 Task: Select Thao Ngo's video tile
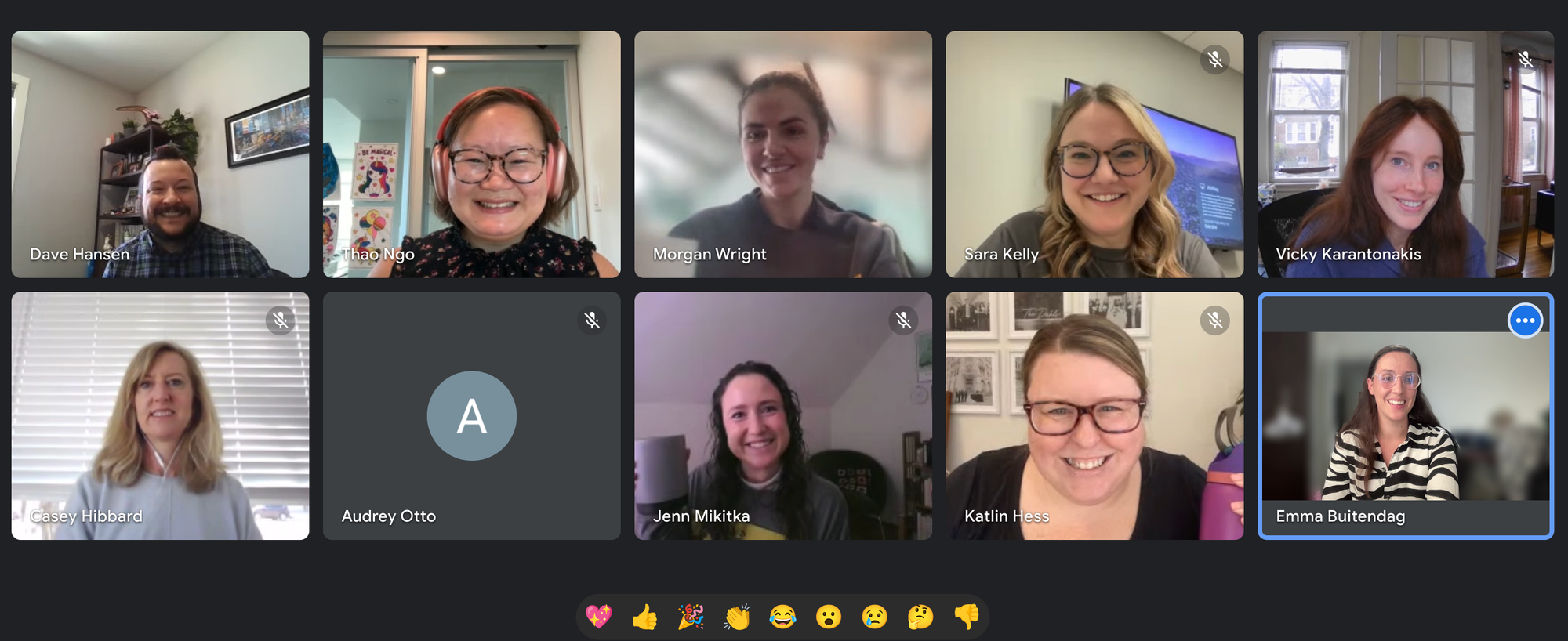point(471,154)
